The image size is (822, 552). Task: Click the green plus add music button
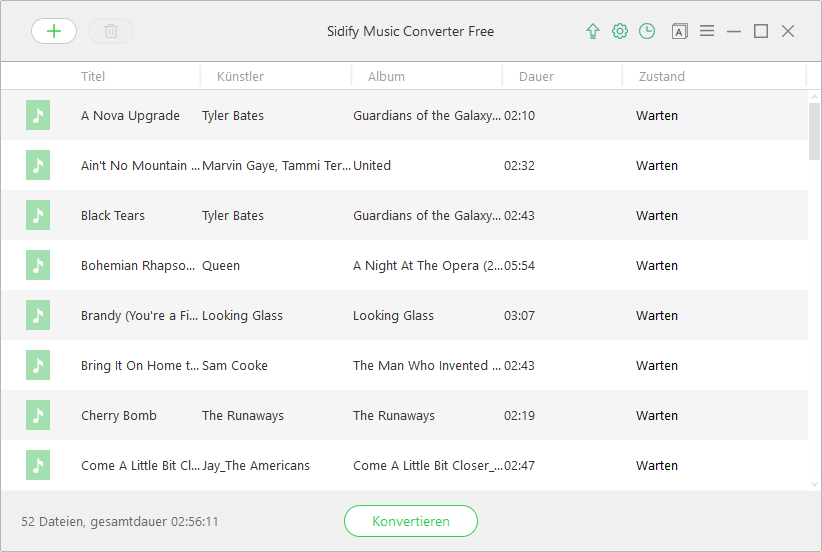click(x=54, y=31)
